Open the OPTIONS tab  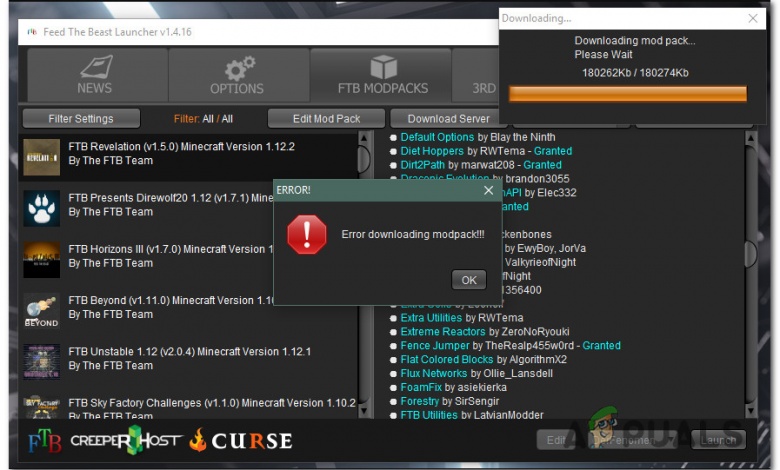click(239, 75)
